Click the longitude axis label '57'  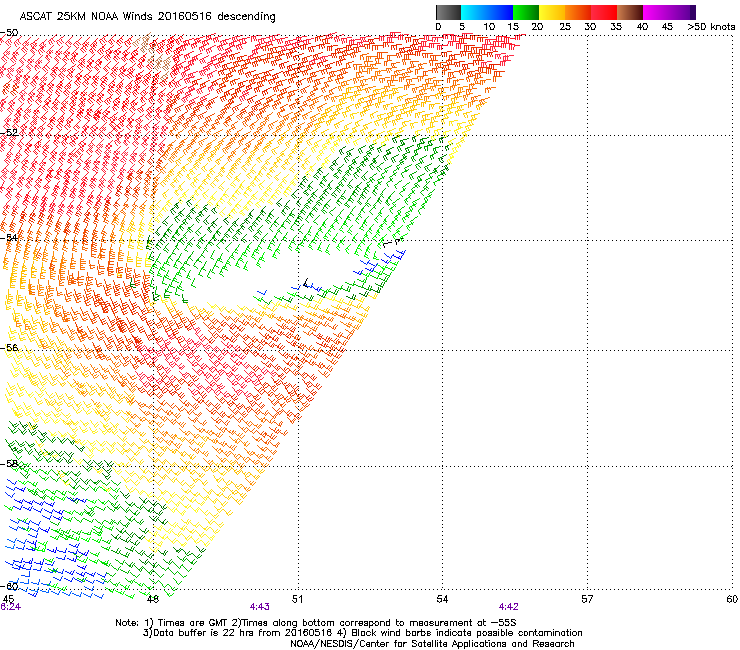coord(587,599)
